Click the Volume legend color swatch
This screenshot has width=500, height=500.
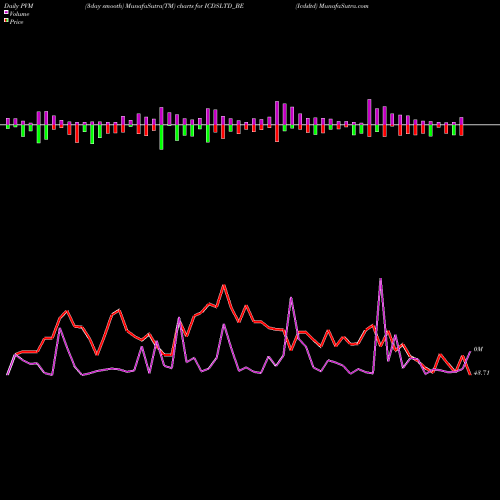6,13
